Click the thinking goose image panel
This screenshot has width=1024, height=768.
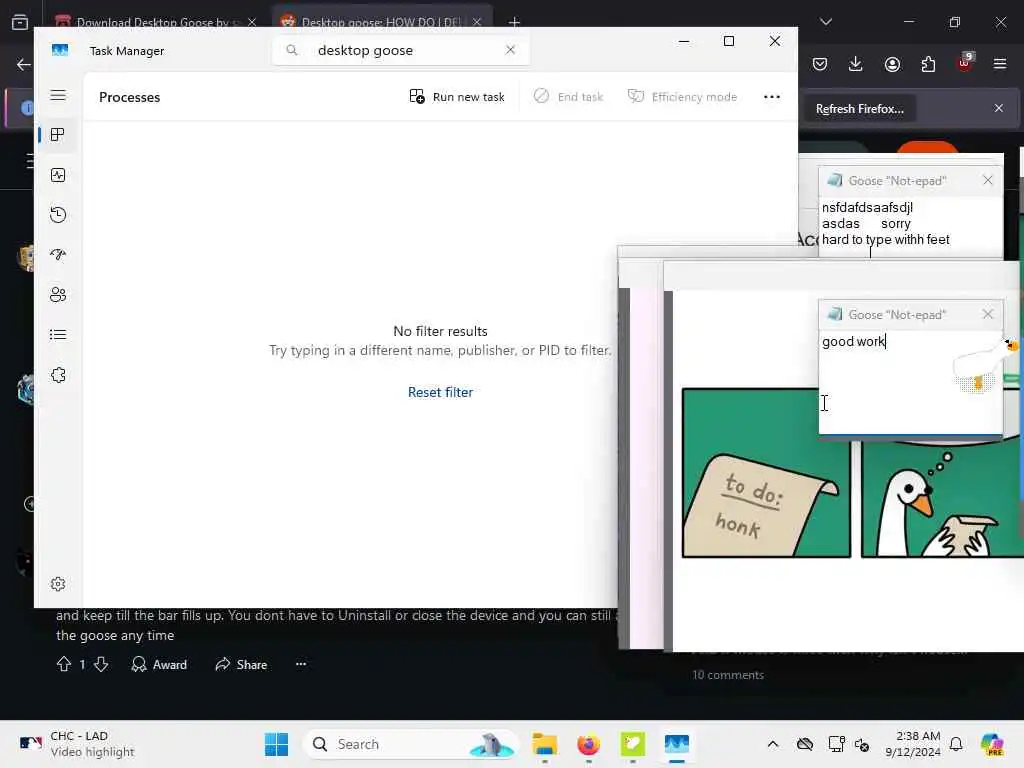click(942, 500)
